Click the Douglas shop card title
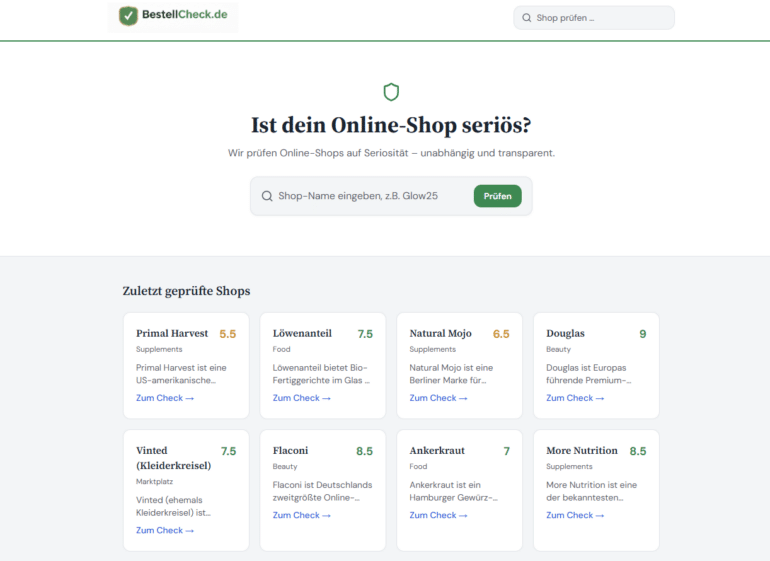Image resolution: width=770 pixels, height=561 pixels. pyautogui.click(x=565, y=333)
